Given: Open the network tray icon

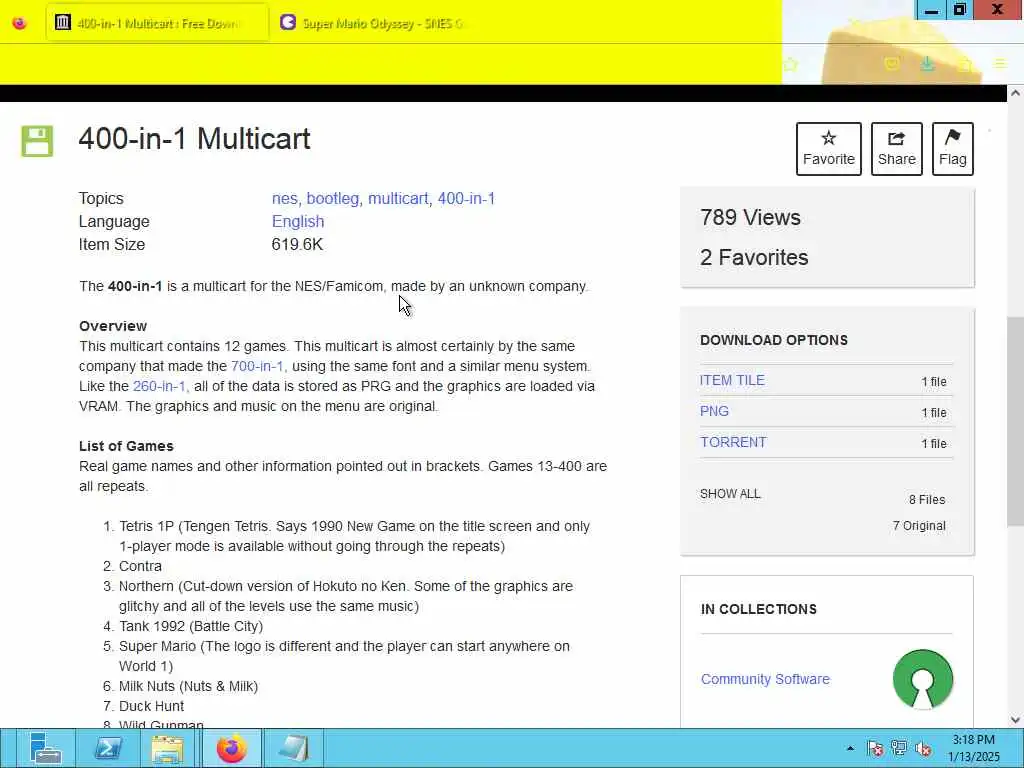Looking at the screenshot, I should click(899, 748).
